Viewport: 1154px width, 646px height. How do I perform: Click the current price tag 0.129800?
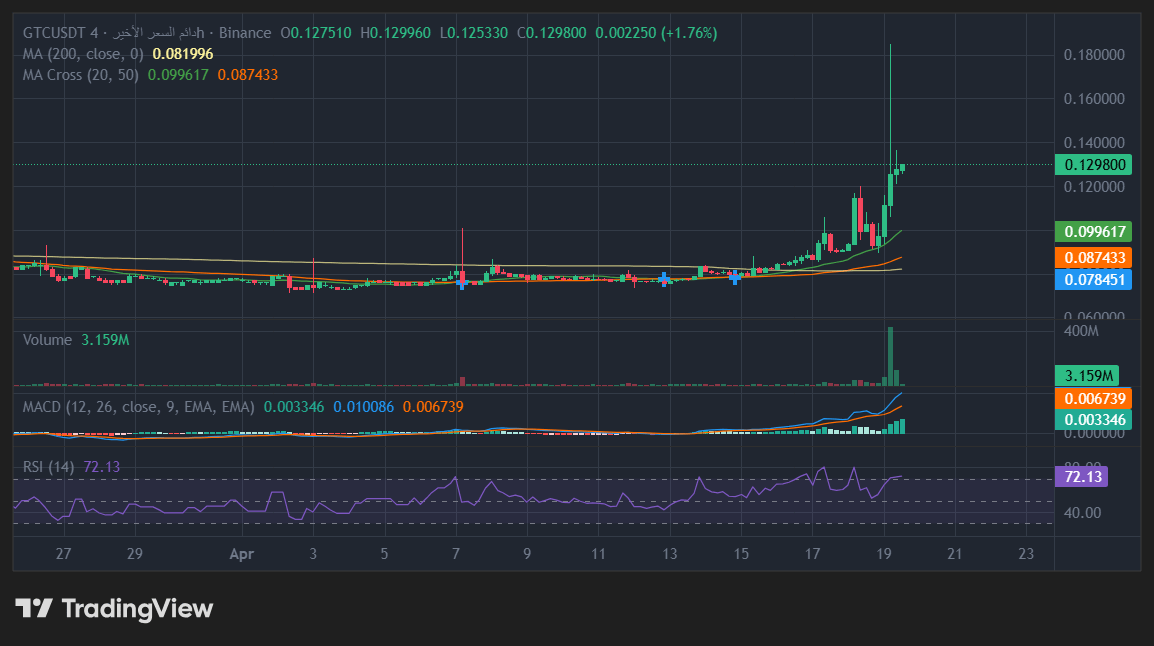point(1093,165)
